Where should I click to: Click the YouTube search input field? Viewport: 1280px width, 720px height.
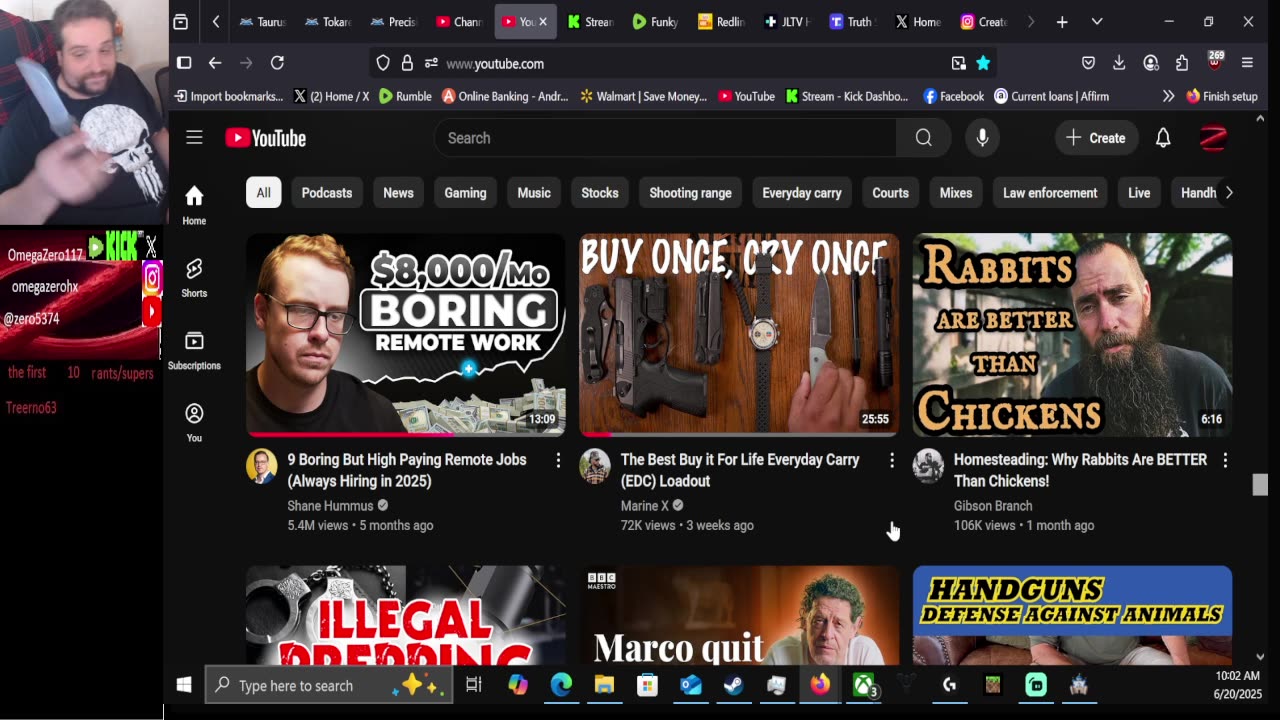coord(666,138)
